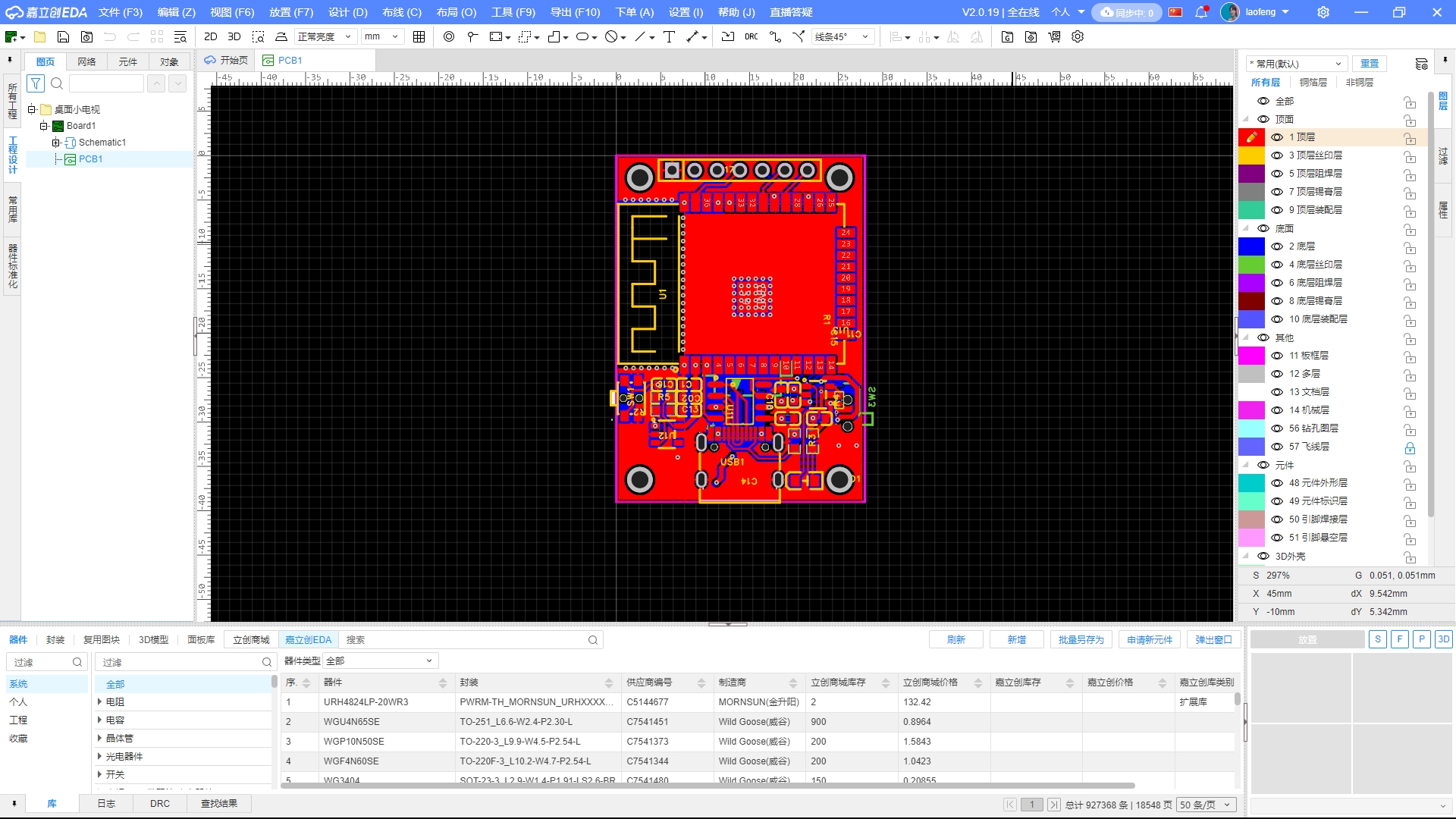The image size is (1456, 819).
Task: Switch to 3D view button
Action: tap(234, 36)
